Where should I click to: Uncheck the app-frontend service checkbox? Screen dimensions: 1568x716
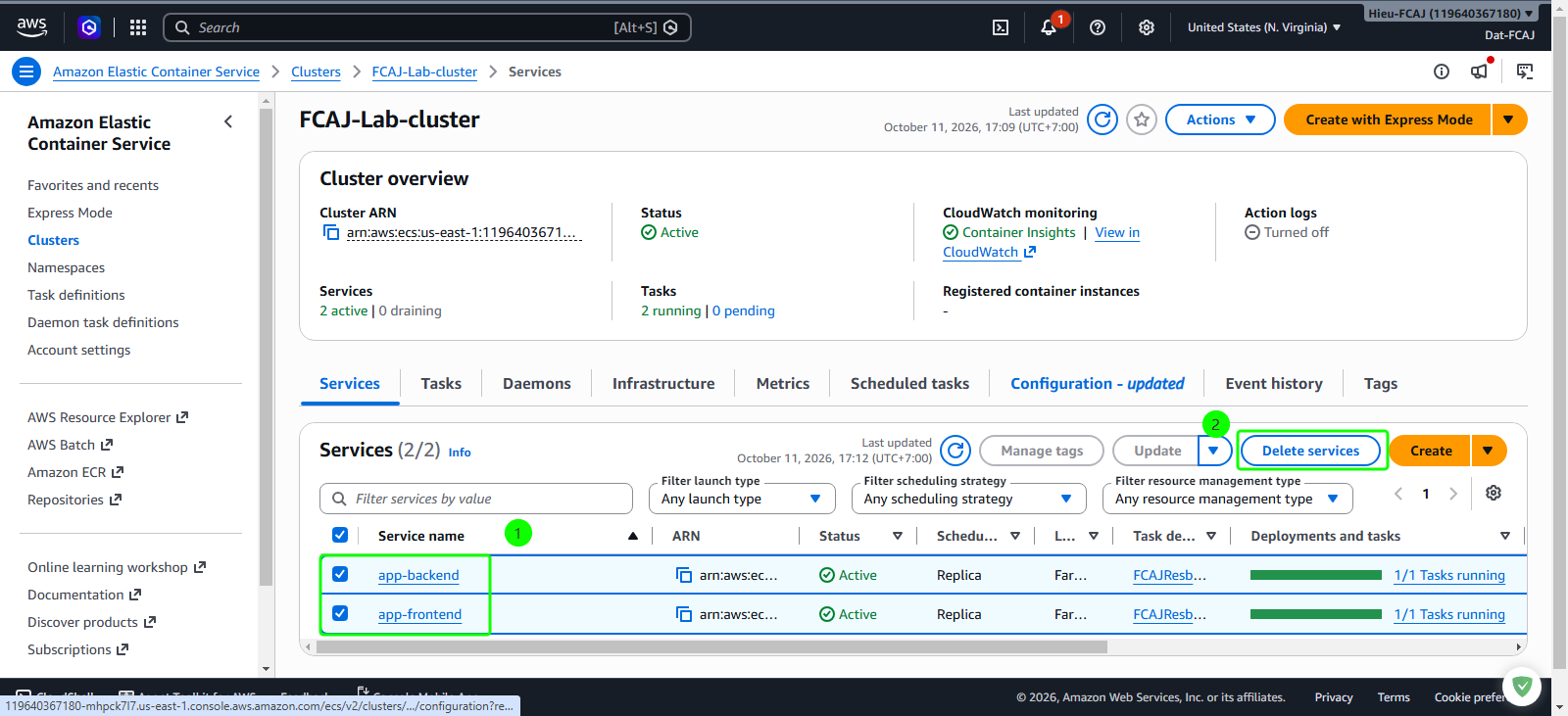click(x=340, y=613)
